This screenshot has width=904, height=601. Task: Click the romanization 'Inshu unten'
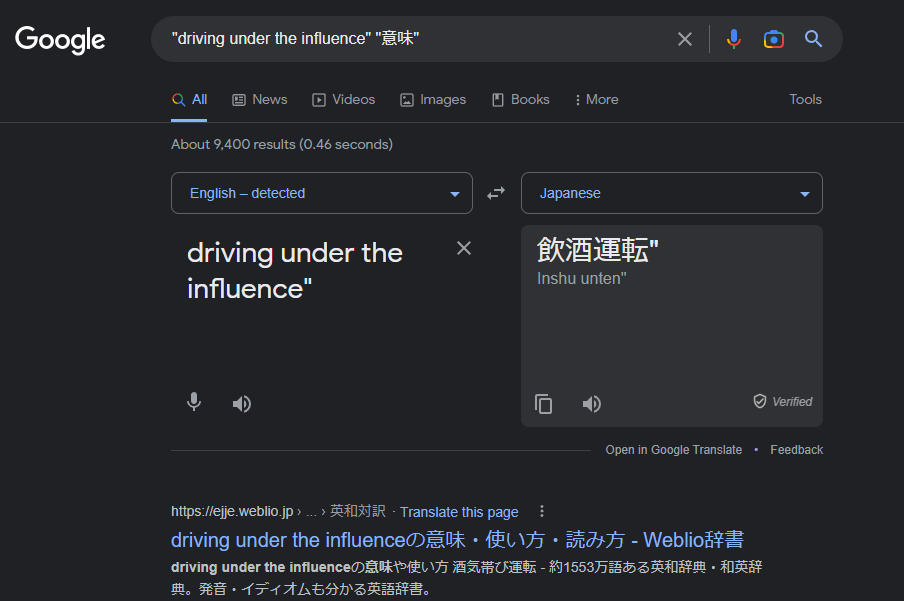581,279
